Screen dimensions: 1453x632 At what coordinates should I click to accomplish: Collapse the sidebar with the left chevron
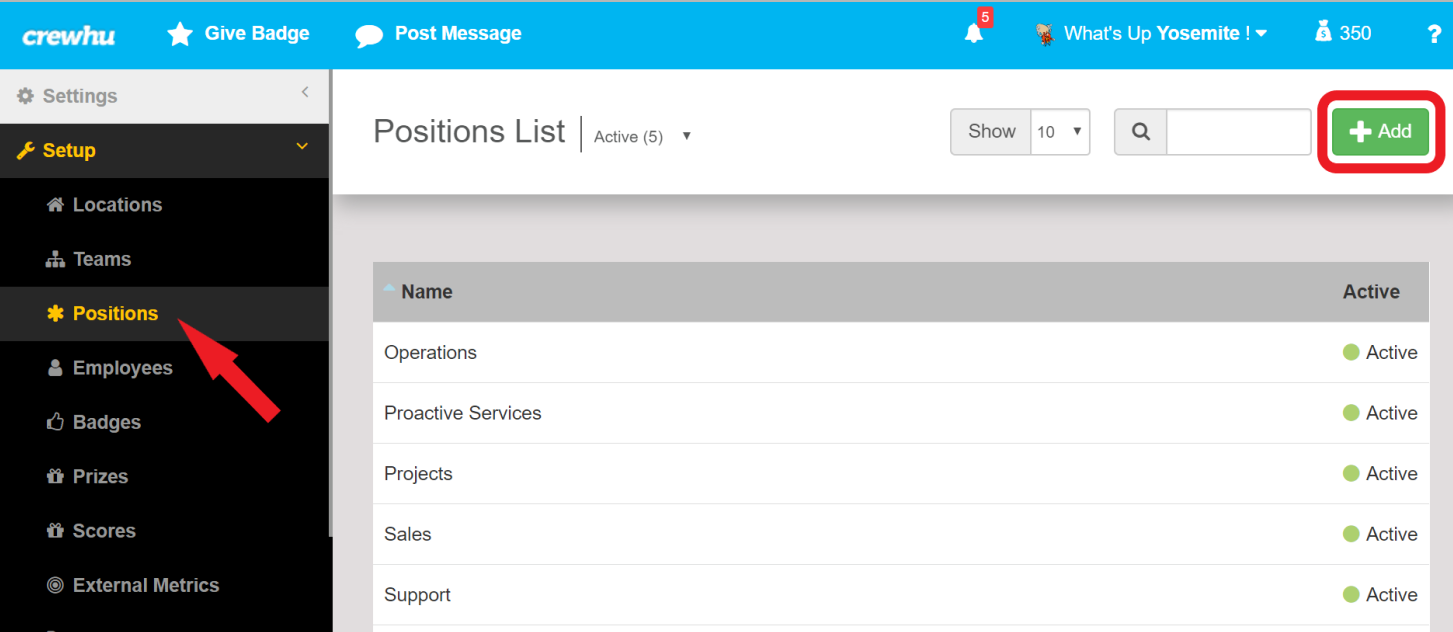pos(305,92)
